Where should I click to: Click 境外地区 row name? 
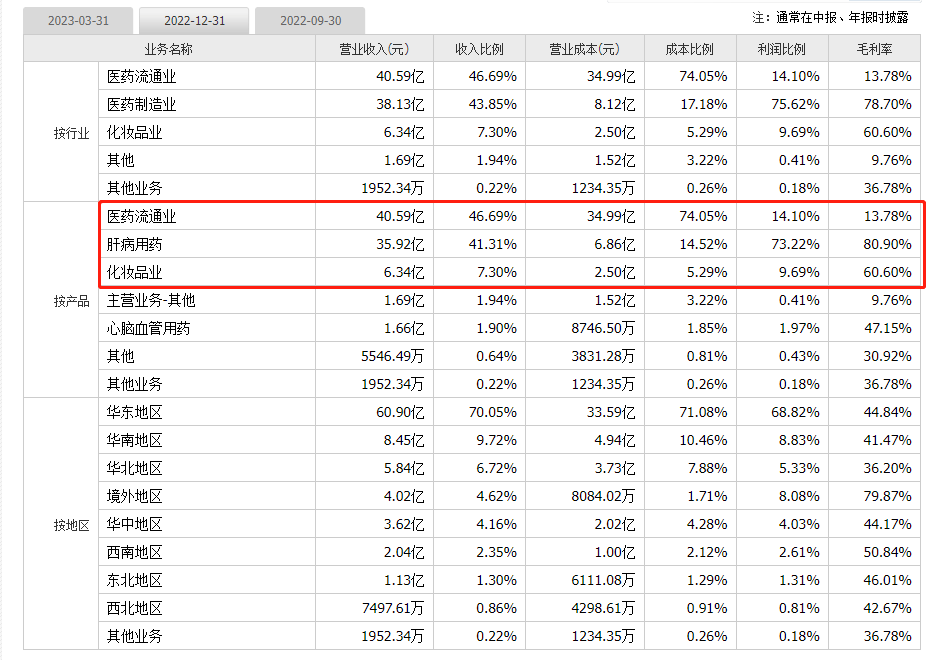134,496
